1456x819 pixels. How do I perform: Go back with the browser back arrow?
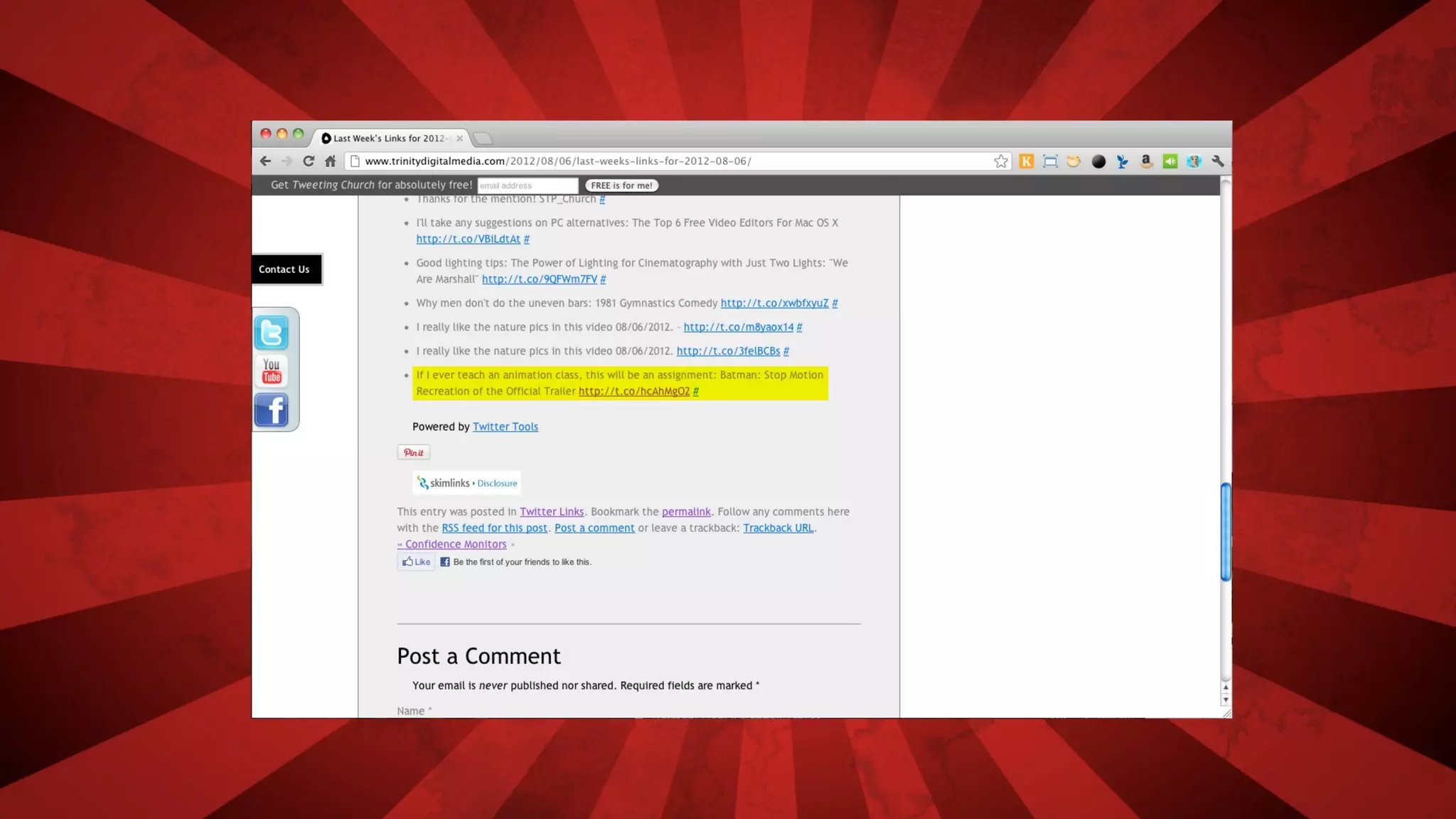click(x=265, y=161)
